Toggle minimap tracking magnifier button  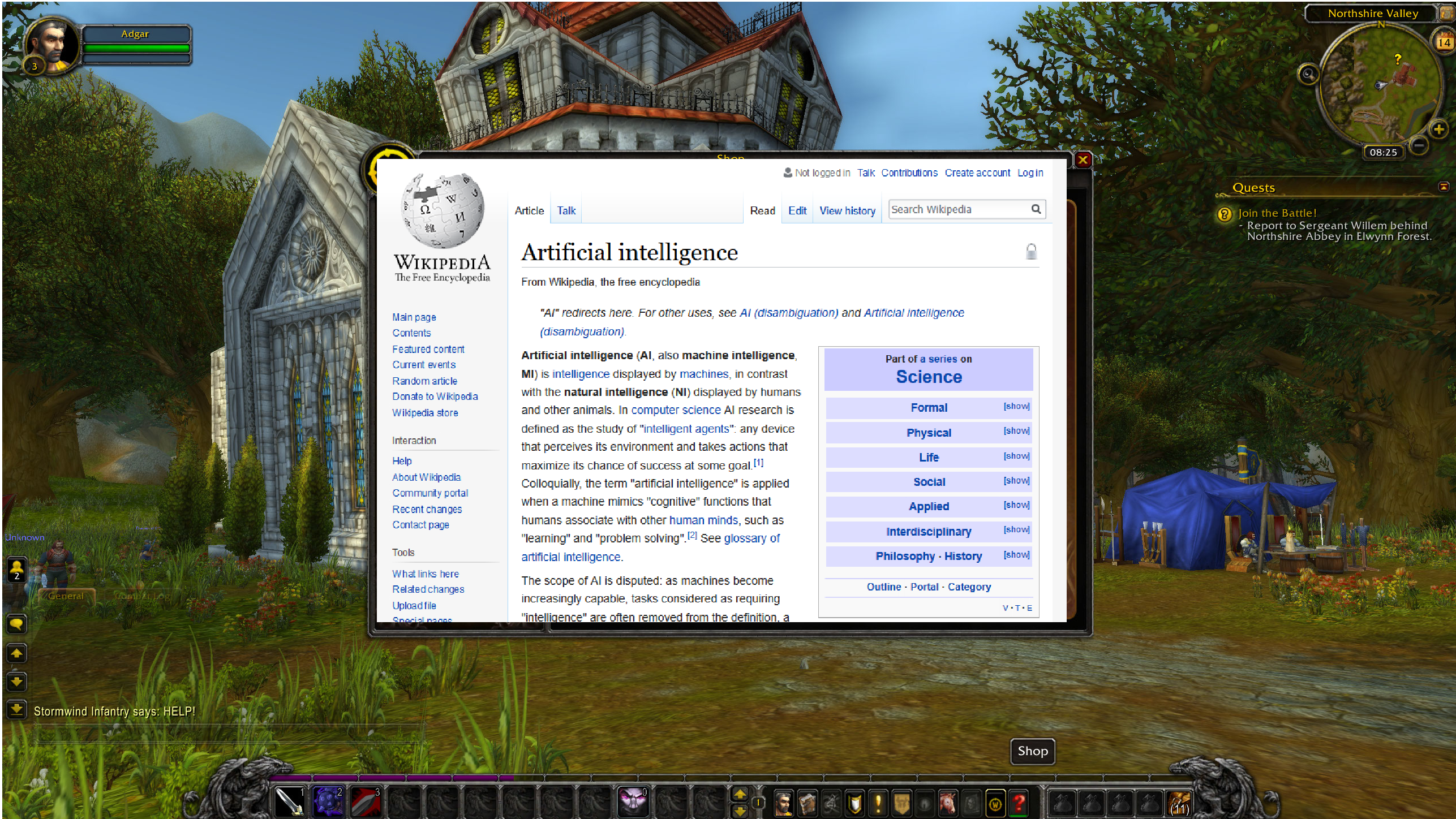pos(1308,74)
